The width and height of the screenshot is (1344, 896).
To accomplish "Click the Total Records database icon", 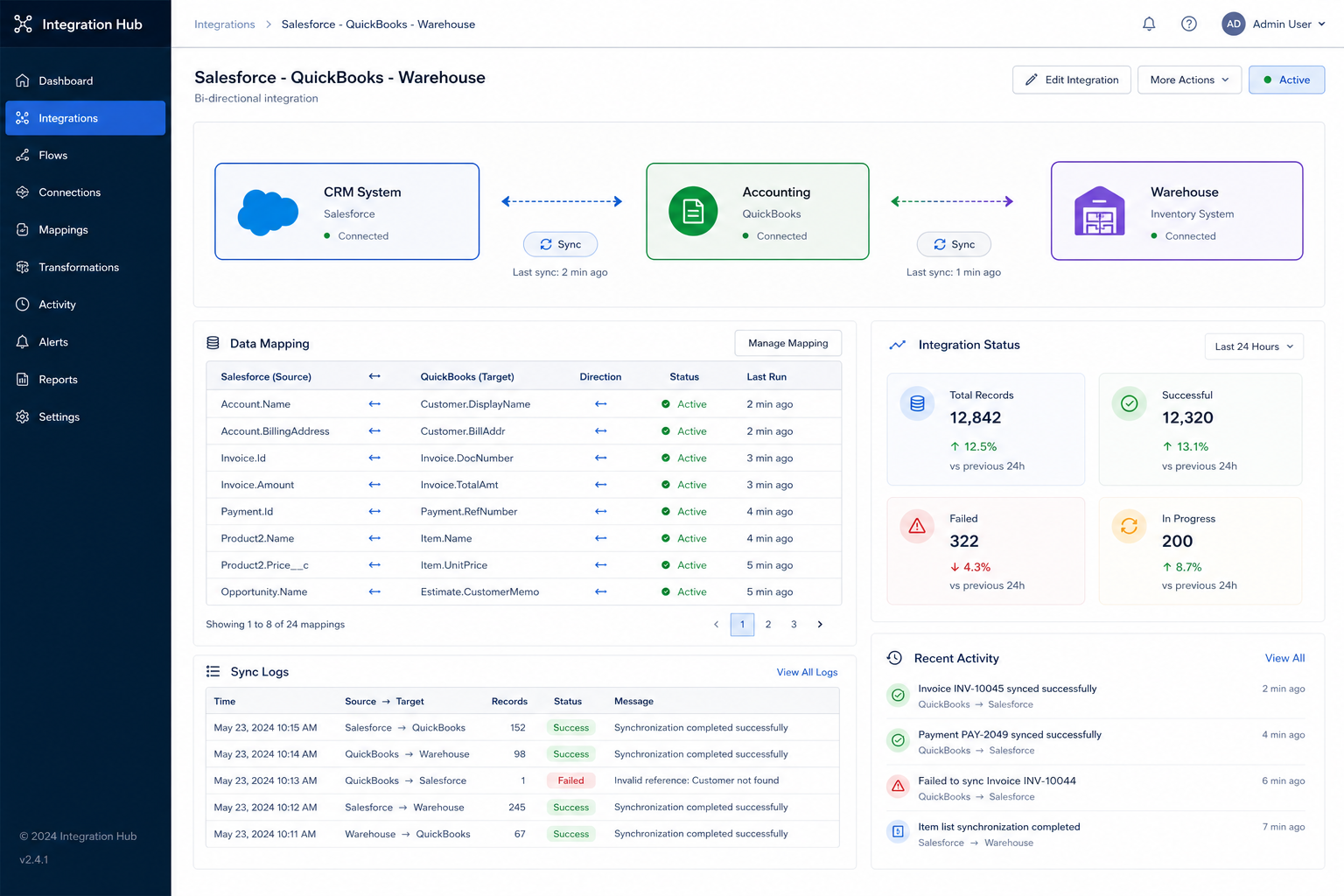I will (917, 403).
